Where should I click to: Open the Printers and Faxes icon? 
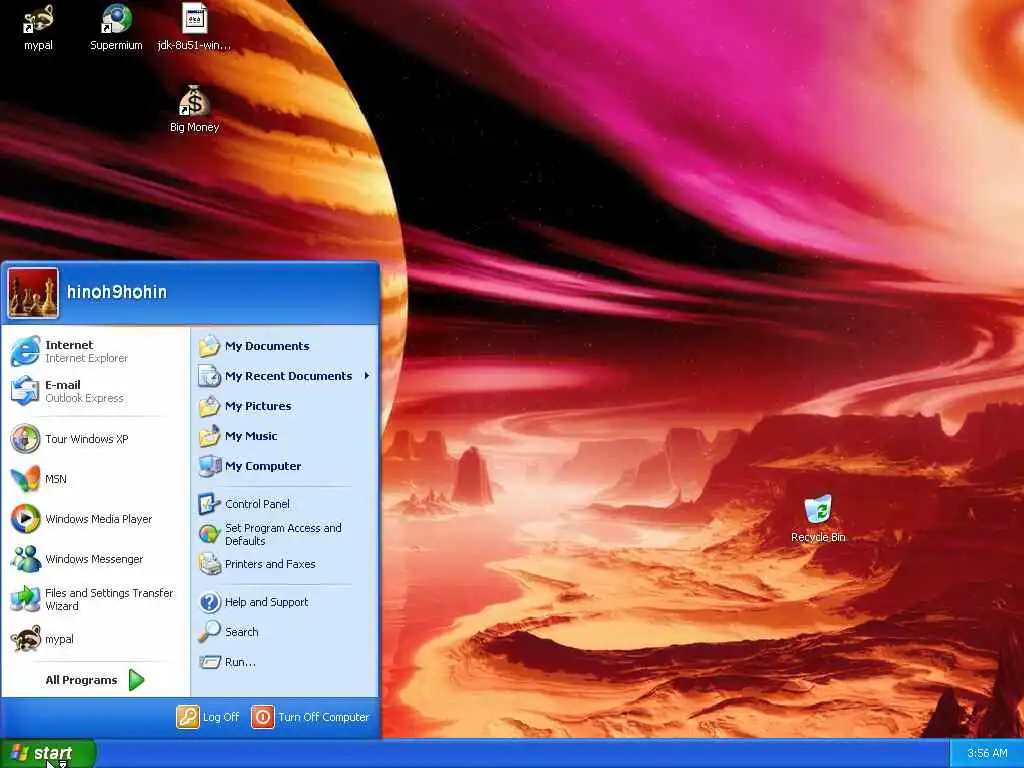click(209, 564)
